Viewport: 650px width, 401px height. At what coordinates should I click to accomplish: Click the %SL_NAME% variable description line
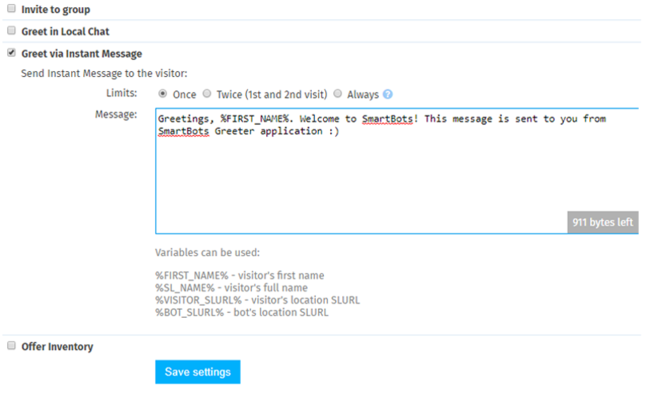(x=231, y=288)
